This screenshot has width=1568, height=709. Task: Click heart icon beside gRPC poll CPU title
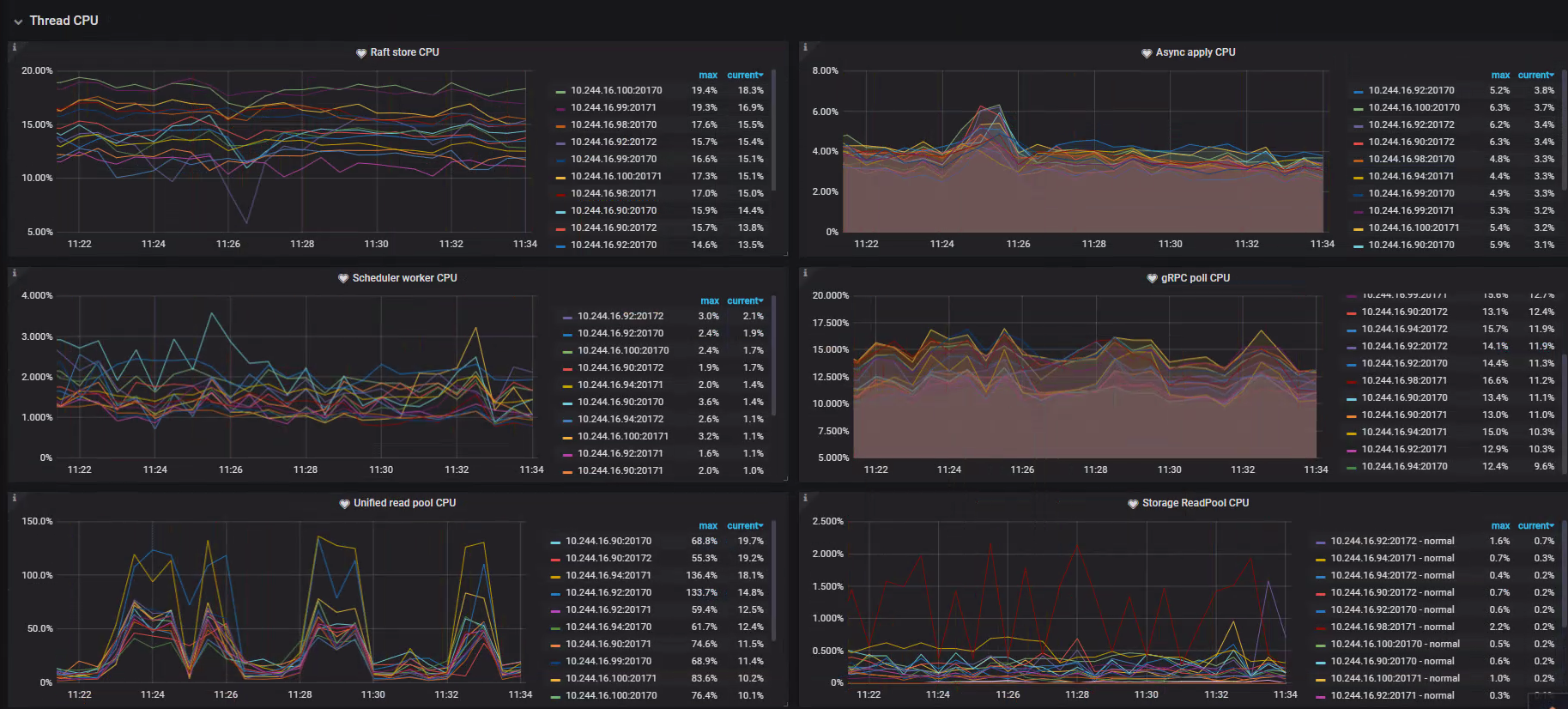point(1153,279)
